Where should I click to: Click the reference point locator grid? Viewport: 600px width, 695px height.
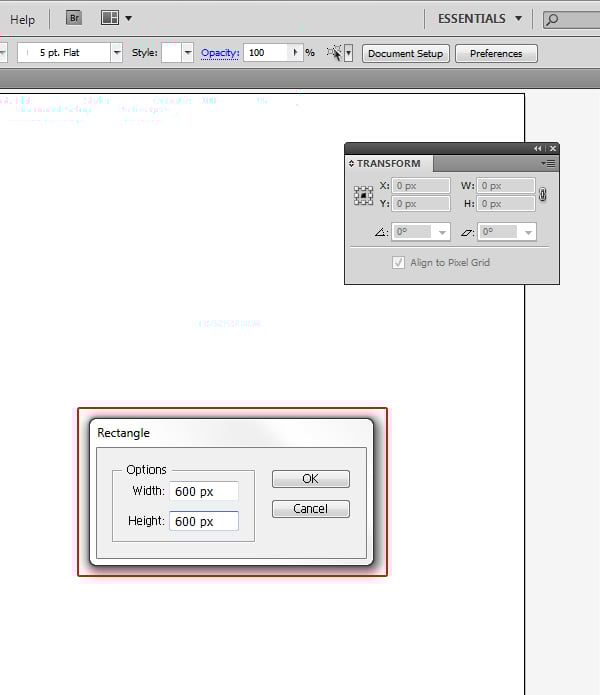(x=363, y=195)
